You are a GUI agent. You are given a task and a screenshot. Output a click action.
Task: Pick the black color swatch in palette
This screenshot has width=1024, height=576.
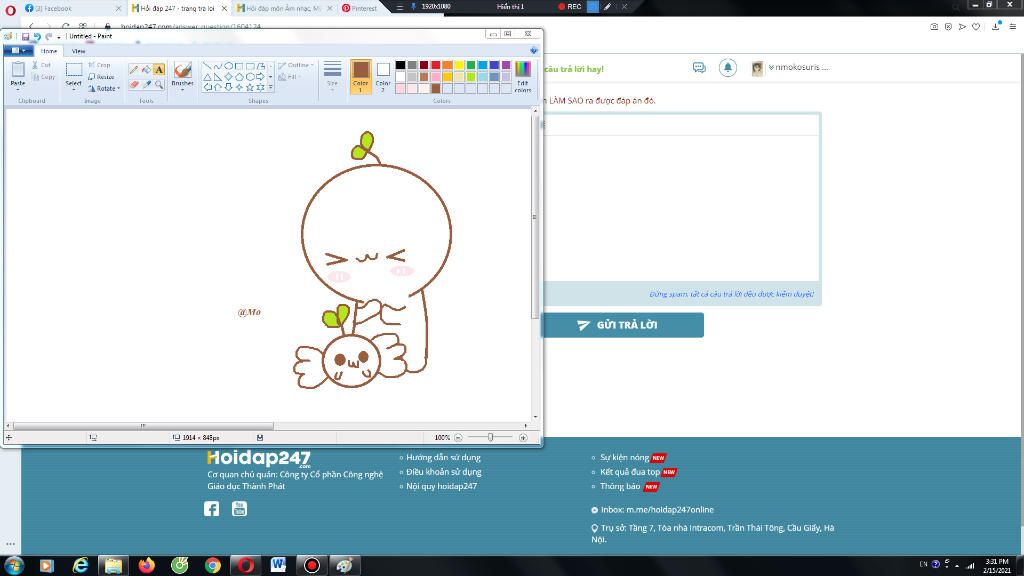click(400, 65)
